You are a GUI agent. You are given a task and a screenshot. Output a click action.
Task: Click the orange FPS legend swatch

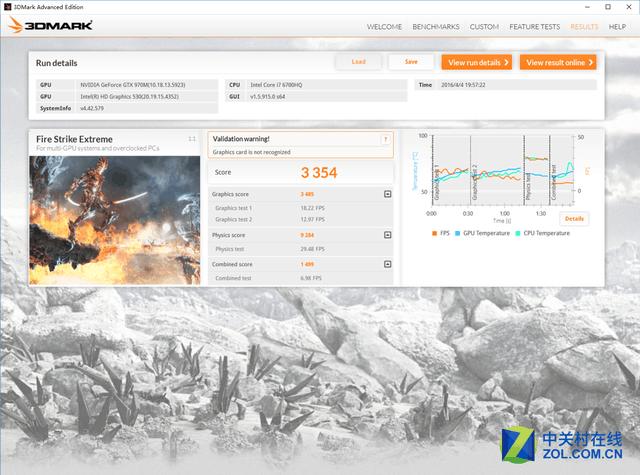coord(434,233)
